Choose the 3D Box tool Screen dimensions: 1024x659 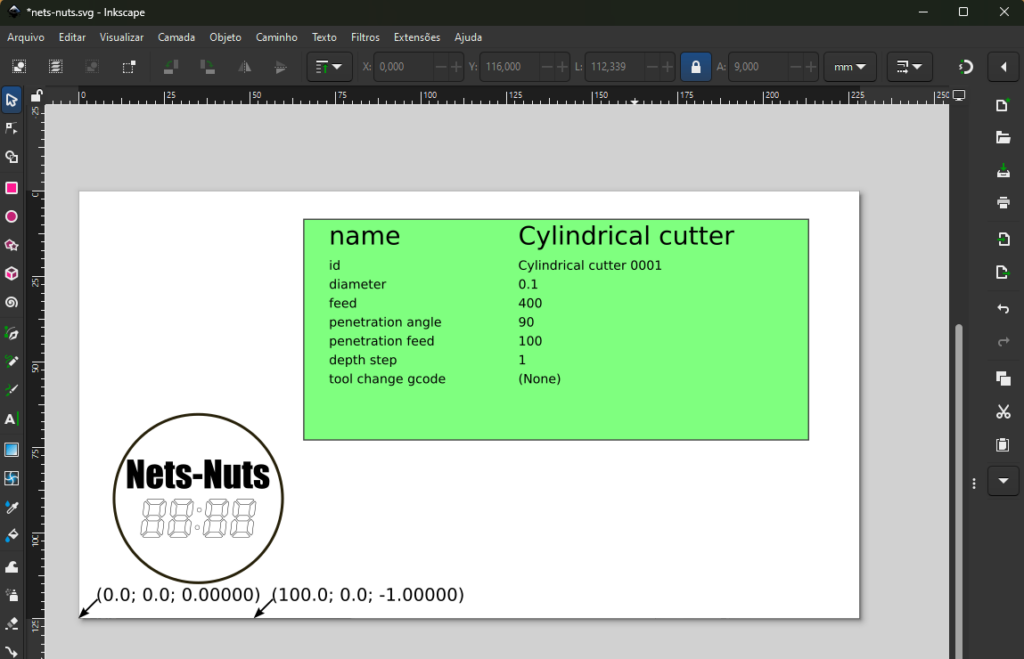point(12,274)
